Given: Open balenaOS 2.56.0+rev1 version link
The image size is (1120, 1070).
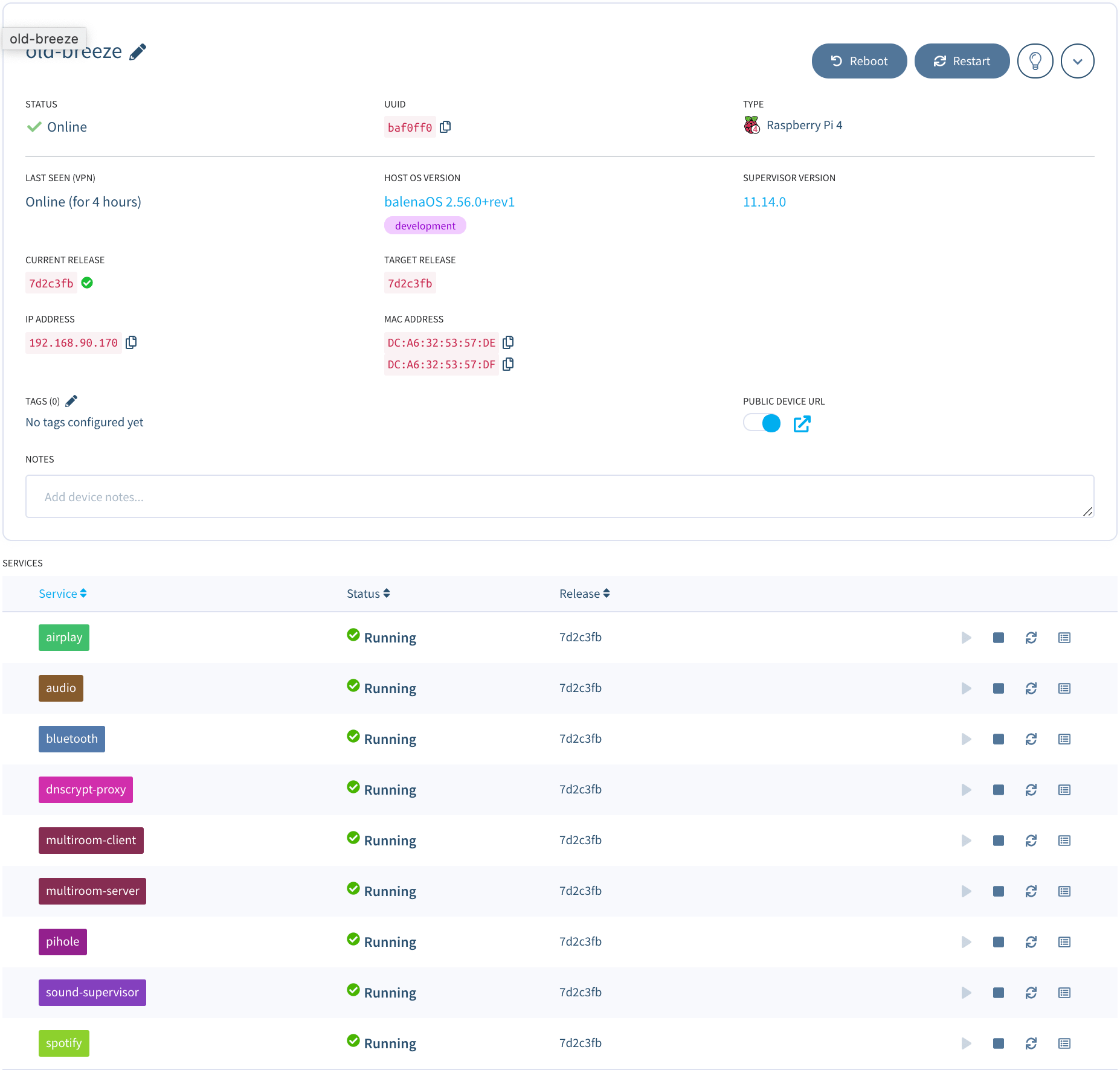Looking at the screenshot, I should 449,202.
